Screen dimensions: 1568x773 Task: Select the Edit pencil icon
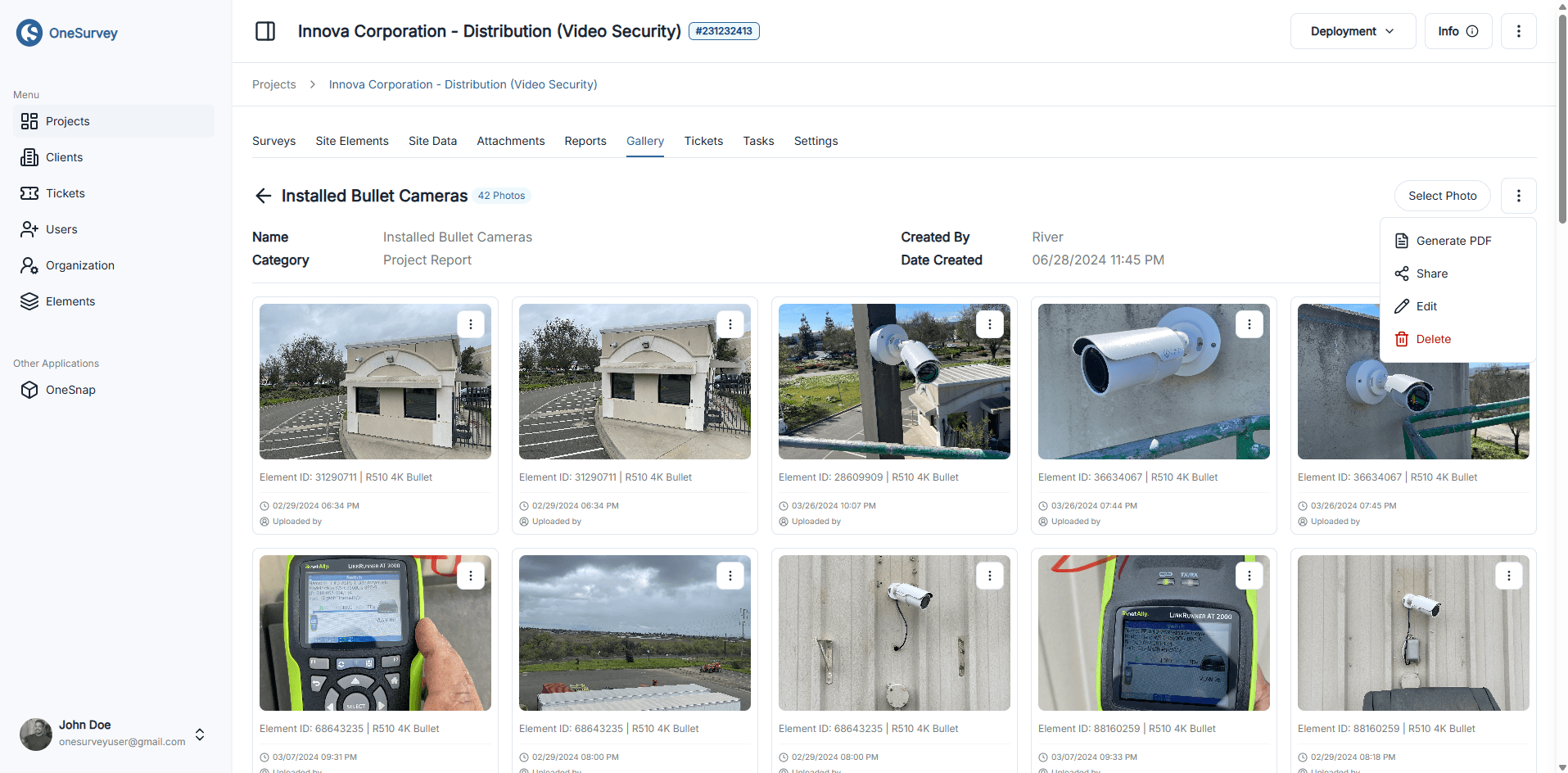tap(1401, 305)
